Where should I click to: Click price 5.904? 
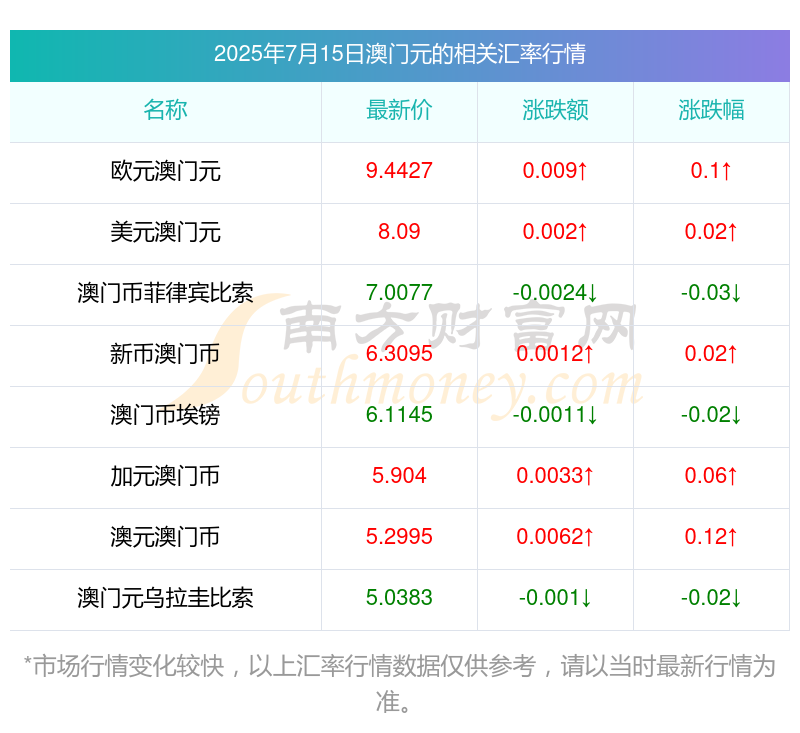point(399,476)
